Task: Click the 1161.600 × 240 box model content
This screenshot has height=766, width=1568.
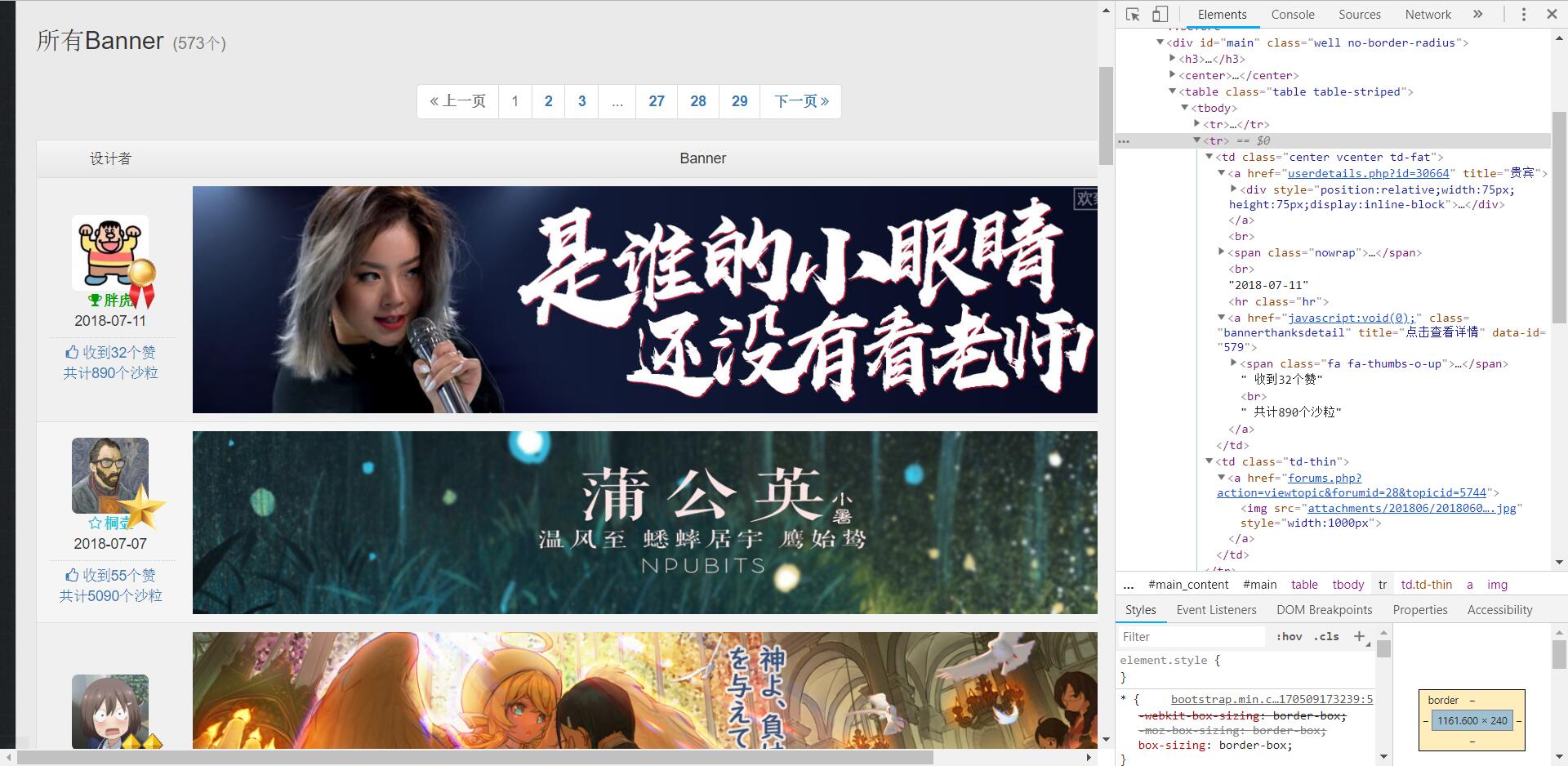Action: 1472,720
